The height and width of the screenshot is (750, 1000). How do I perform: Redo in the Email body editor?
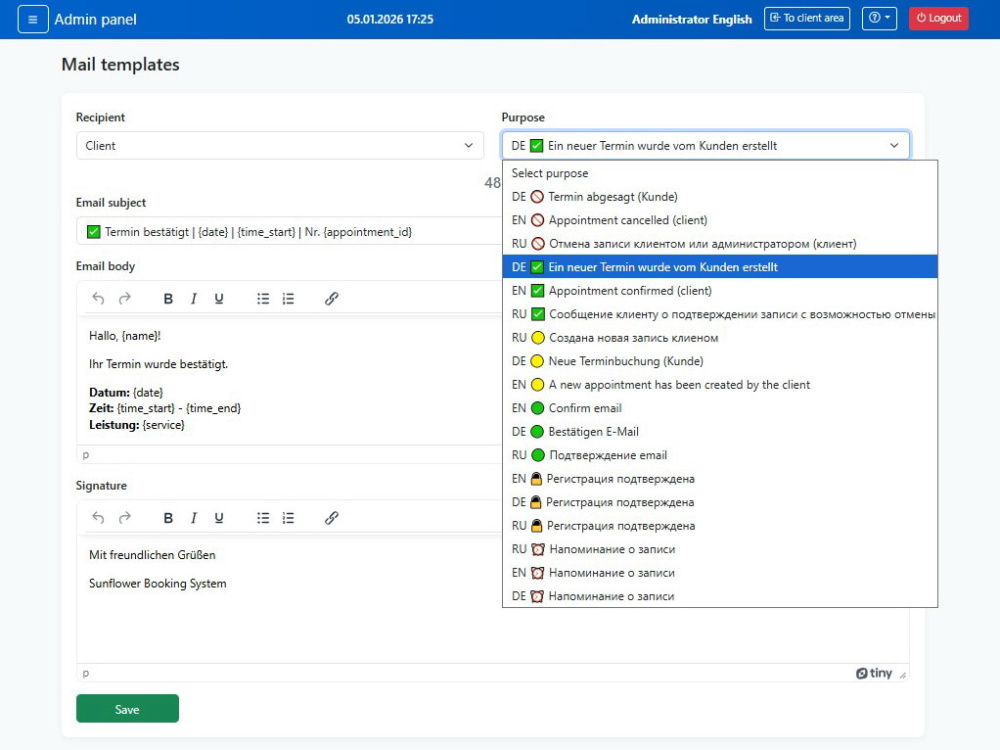pos(125,298)
